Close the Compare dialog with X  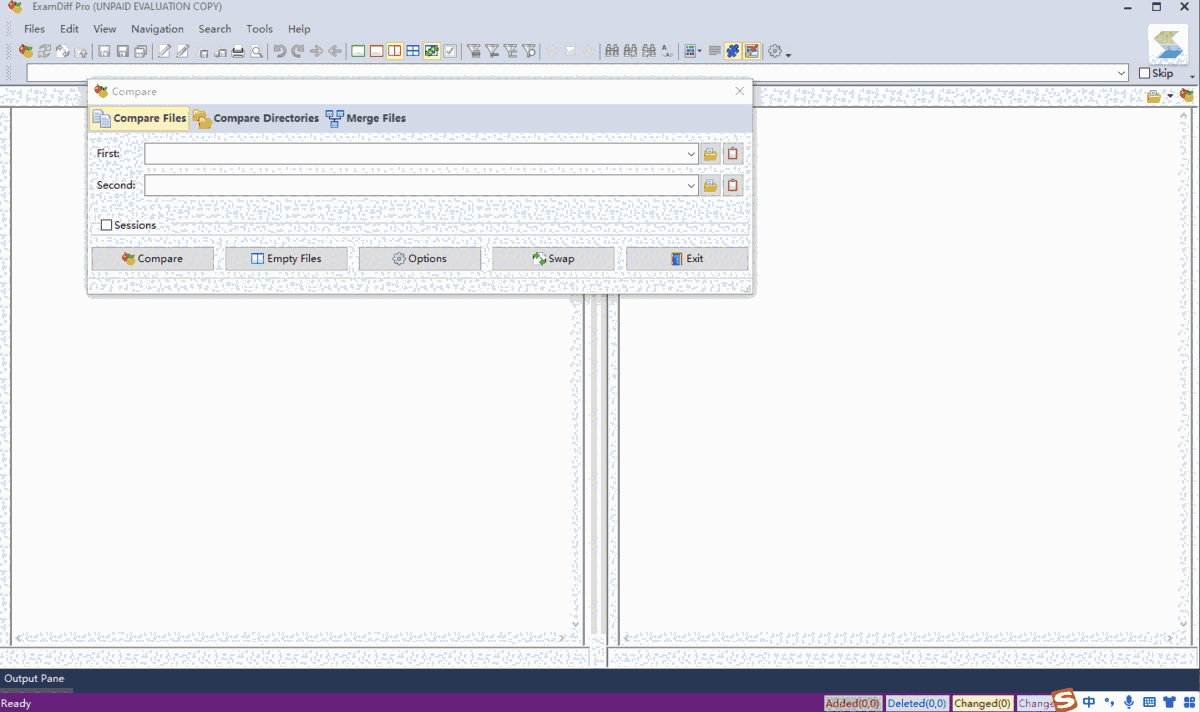pos(740,91)
